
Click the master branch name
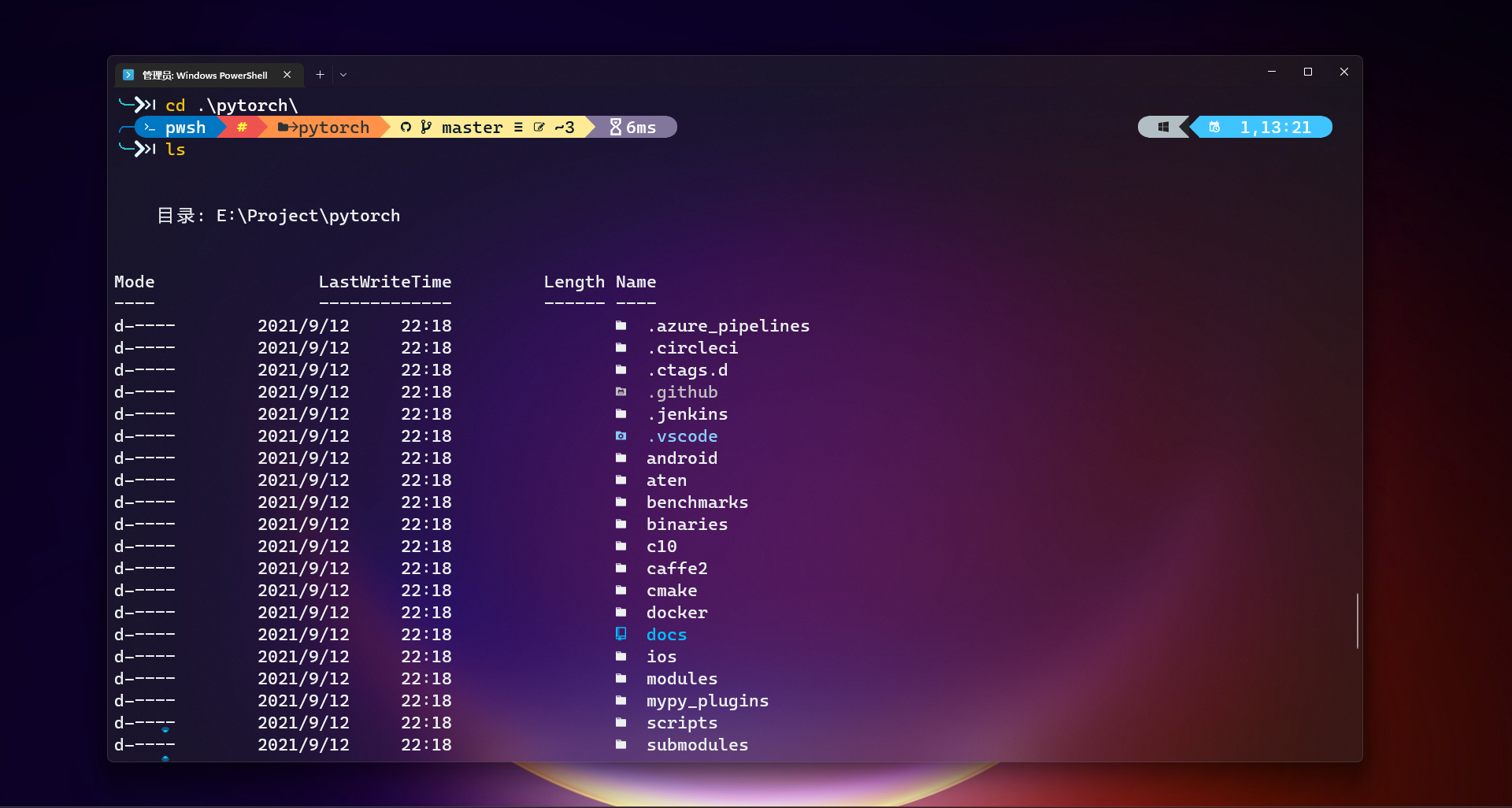point(472,128)
